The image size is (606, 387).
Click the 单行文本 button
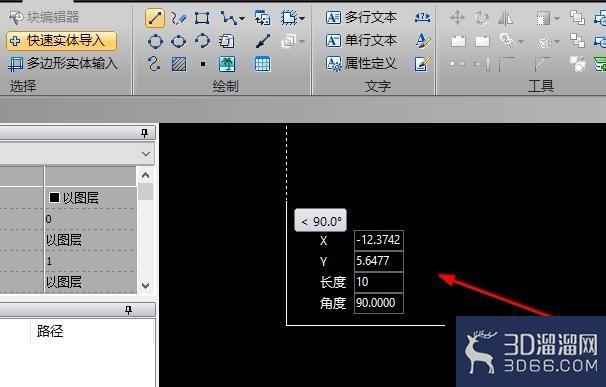click(x=361, y=40)
